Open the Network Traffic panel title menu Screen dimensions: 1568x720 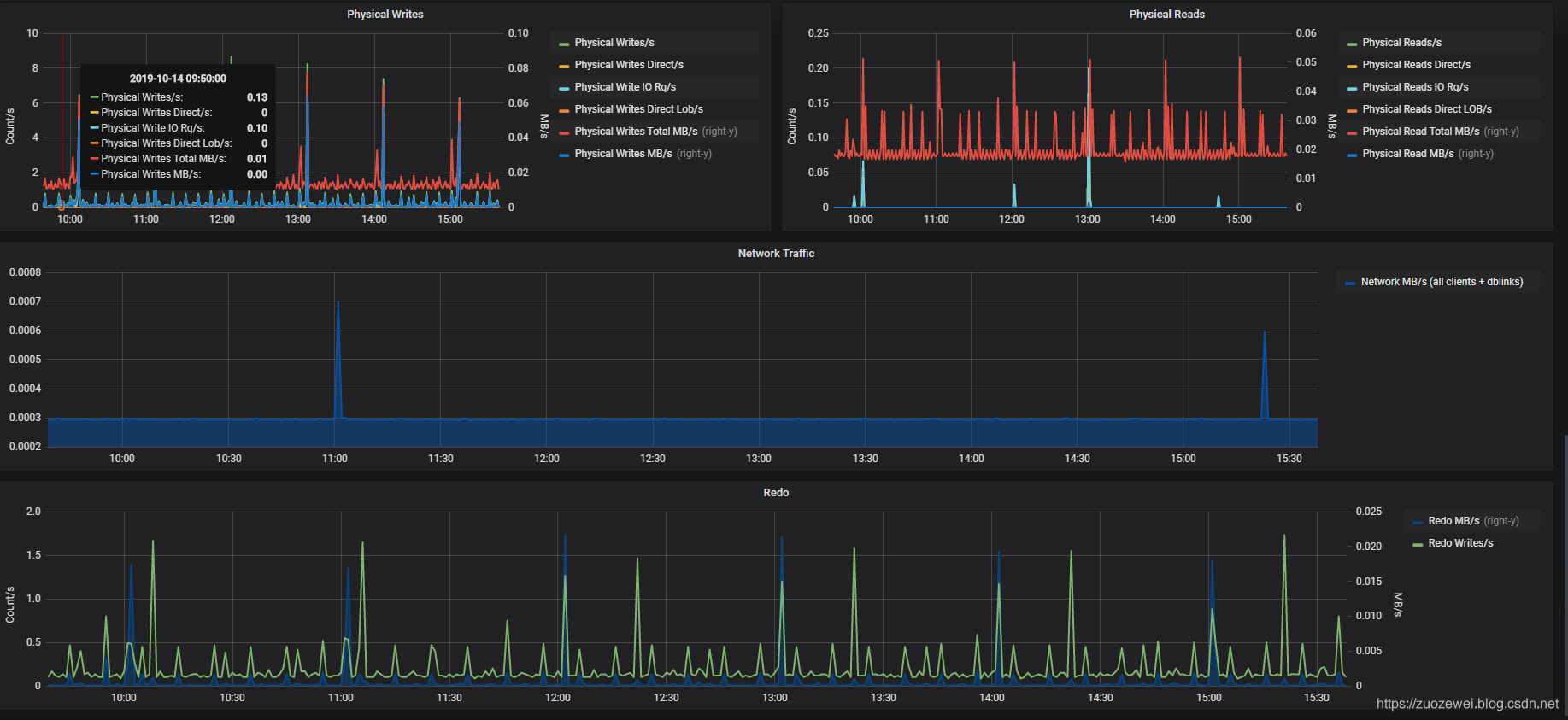point(776,254)
